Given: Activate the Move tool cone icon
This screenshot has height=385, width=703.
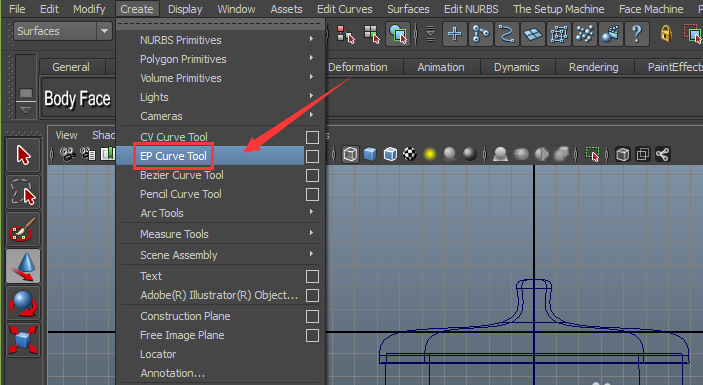Looking at the screenshot, I should click(23, 266).
